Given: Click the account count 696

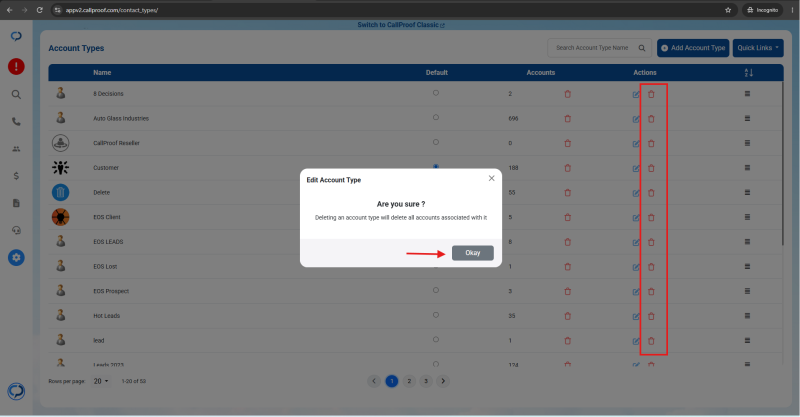Looking at the screenshot, I should tap(513, 118).
